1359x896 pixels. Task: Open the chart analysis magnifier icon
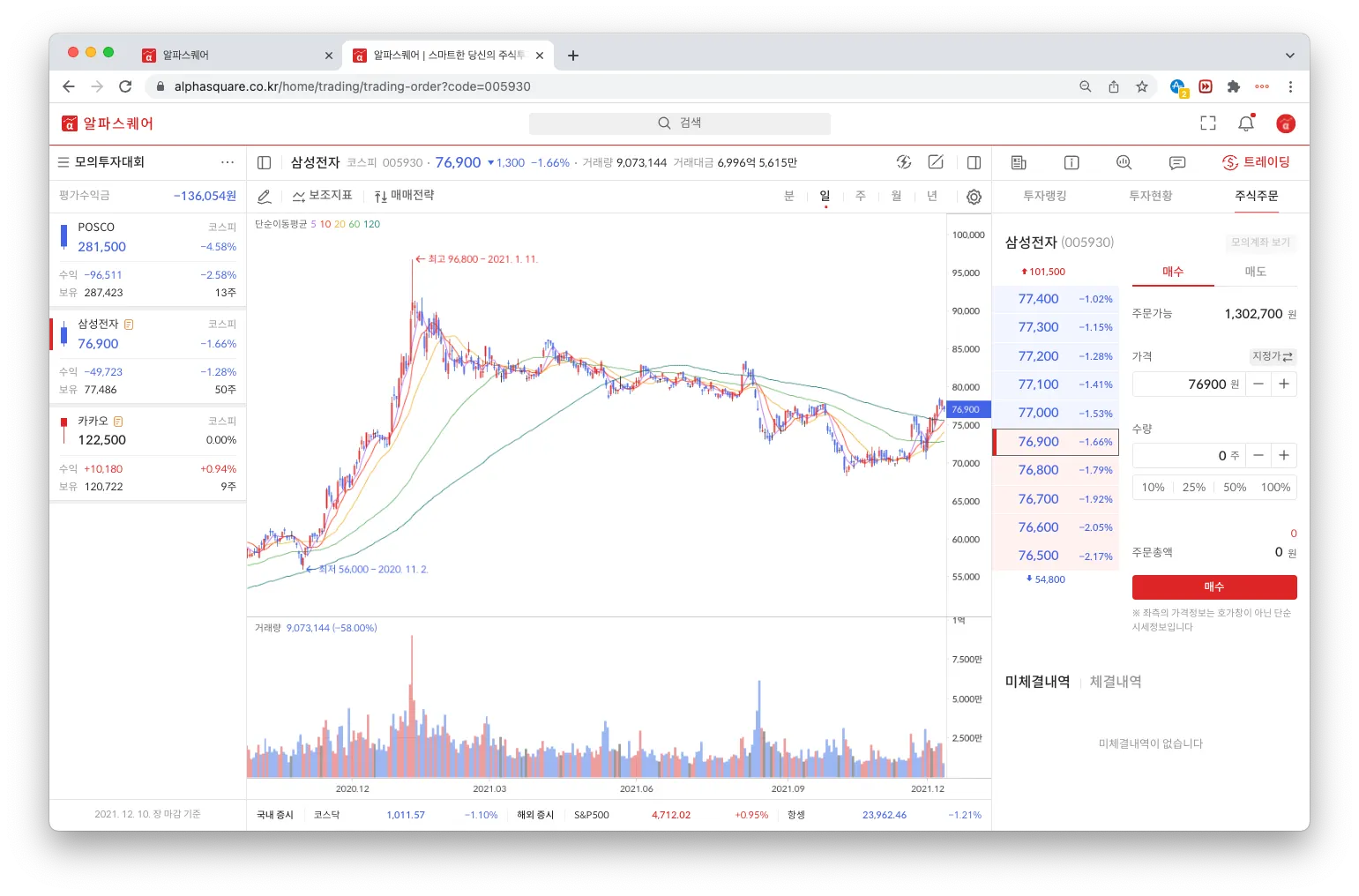[x=1124, y=162]
